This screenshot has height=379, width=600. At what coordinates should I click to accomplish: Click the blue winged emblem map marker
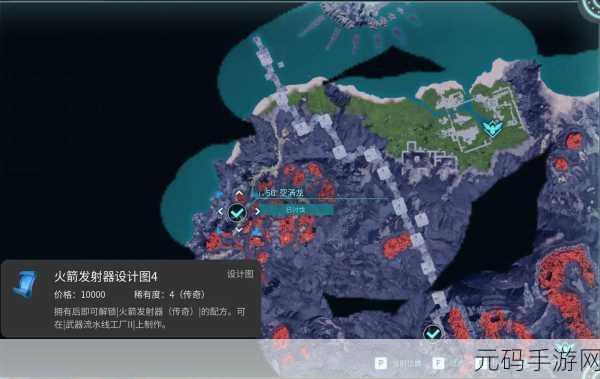[x=492, y=127]
